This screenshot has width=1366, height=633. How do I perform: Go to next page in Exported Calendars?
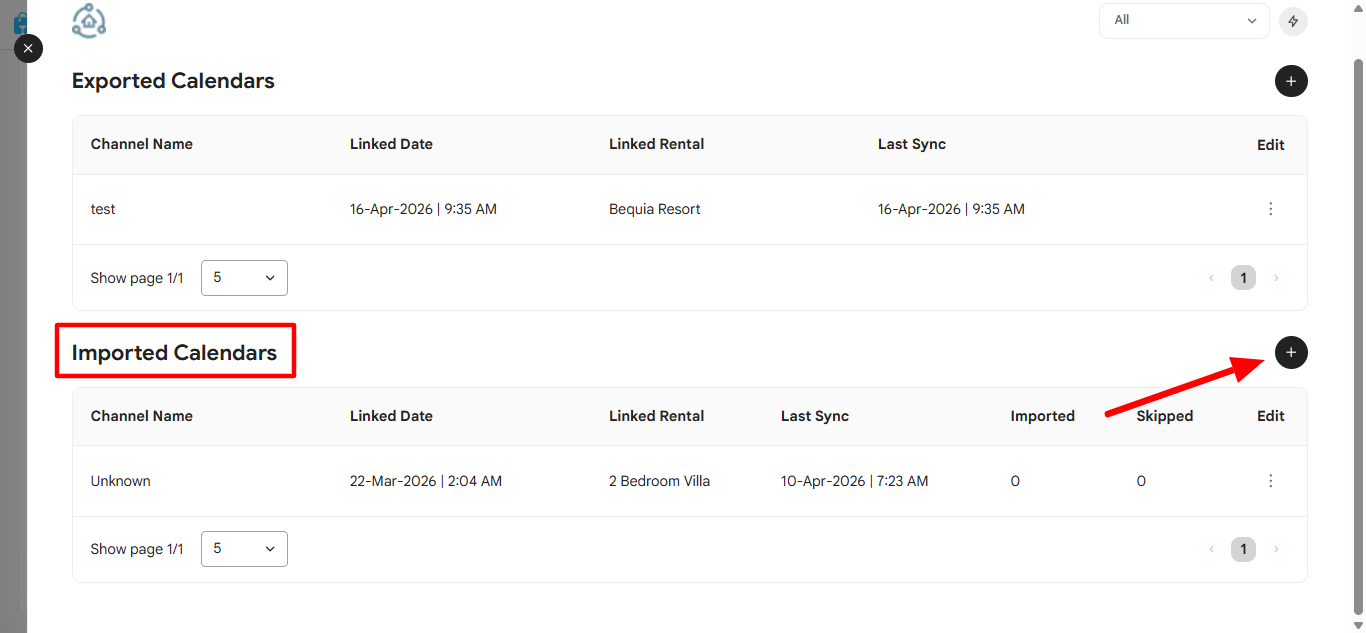tap(1275, 278)
